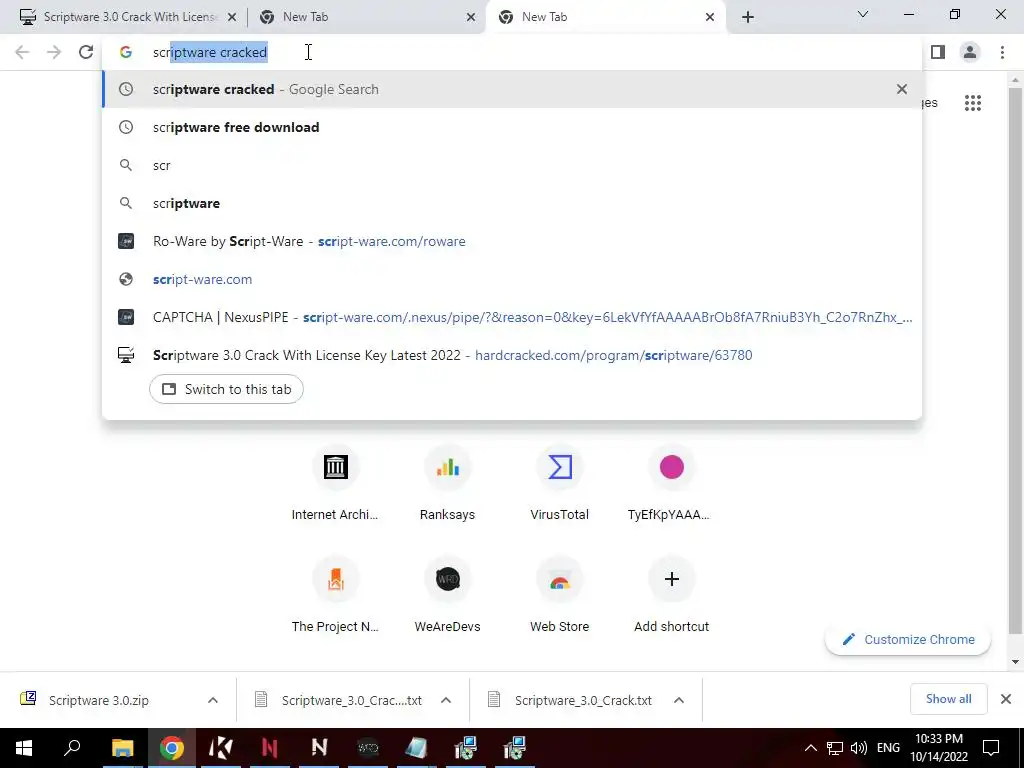Image resolution: width=1024 pixels, height=768 pixels.
Task: Open The Project N... shortcut
Action: coord(335,596)
